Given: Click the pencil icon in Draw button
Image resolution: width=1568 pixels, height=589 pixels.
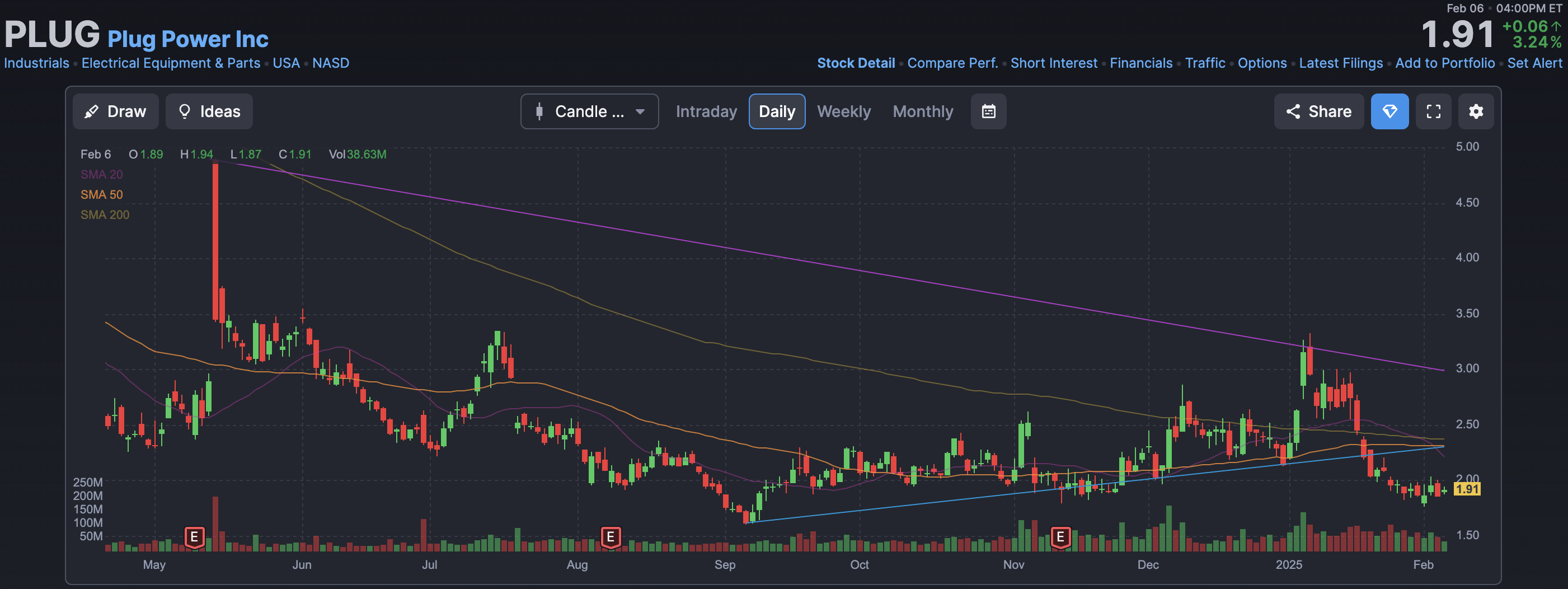Looking at the screenshot, I should 91,111.
